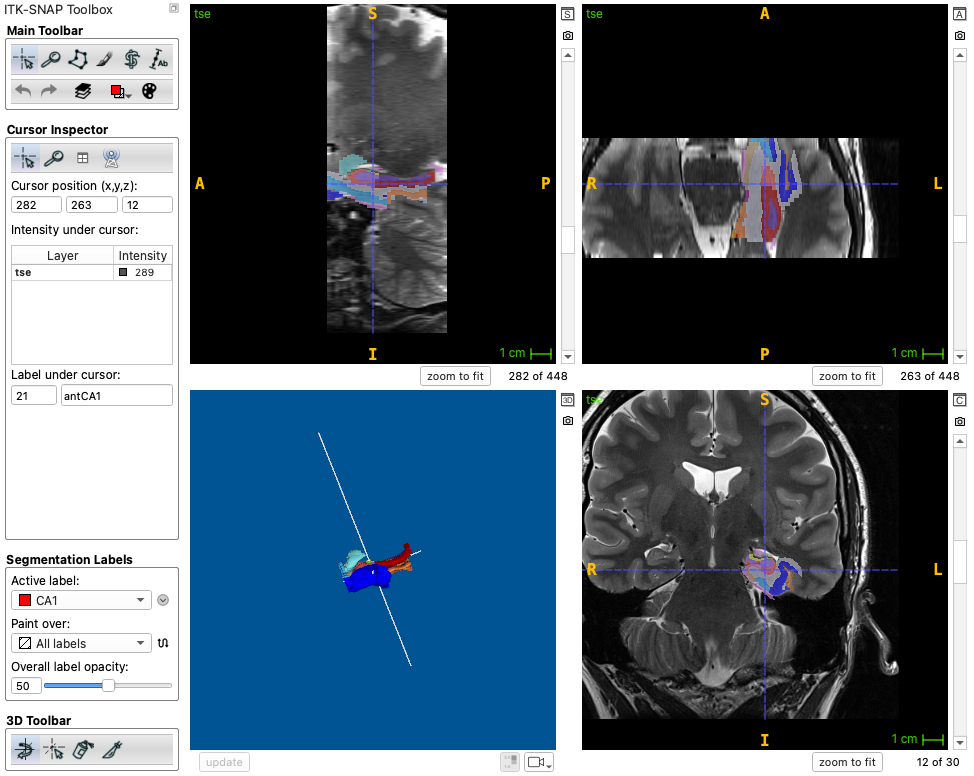
Task: Toggle the coronal view layout C button
Action: [959, 400]
